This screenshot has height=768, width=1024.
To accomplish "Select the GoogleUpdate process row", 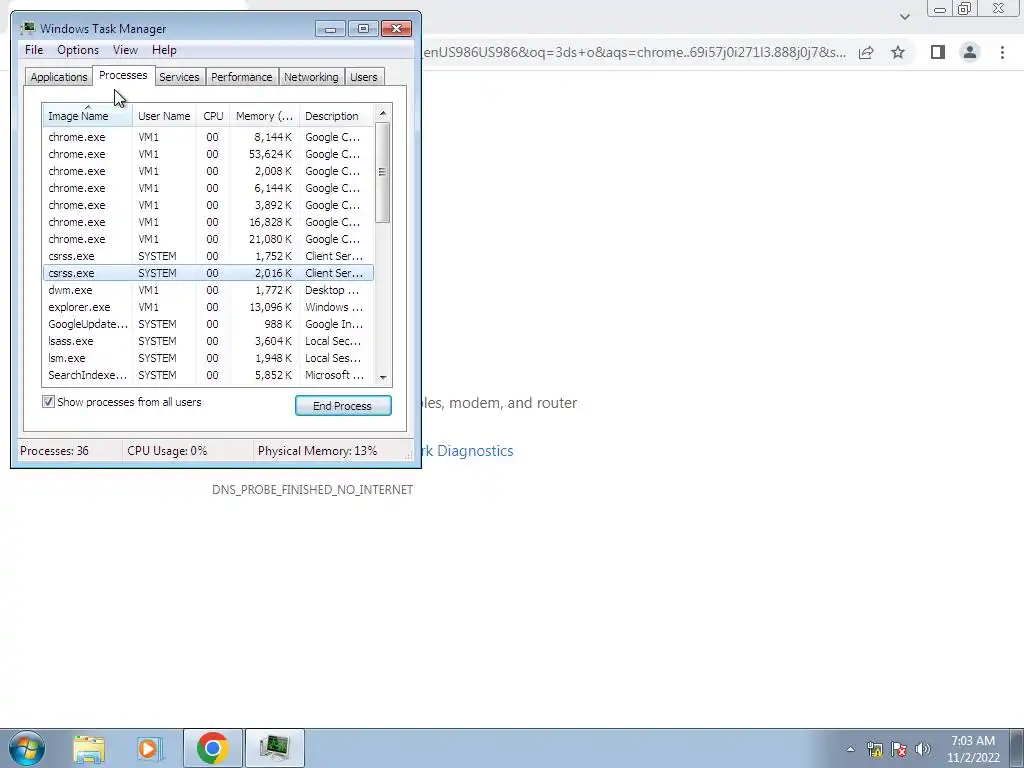I will [x=208, y=324].
